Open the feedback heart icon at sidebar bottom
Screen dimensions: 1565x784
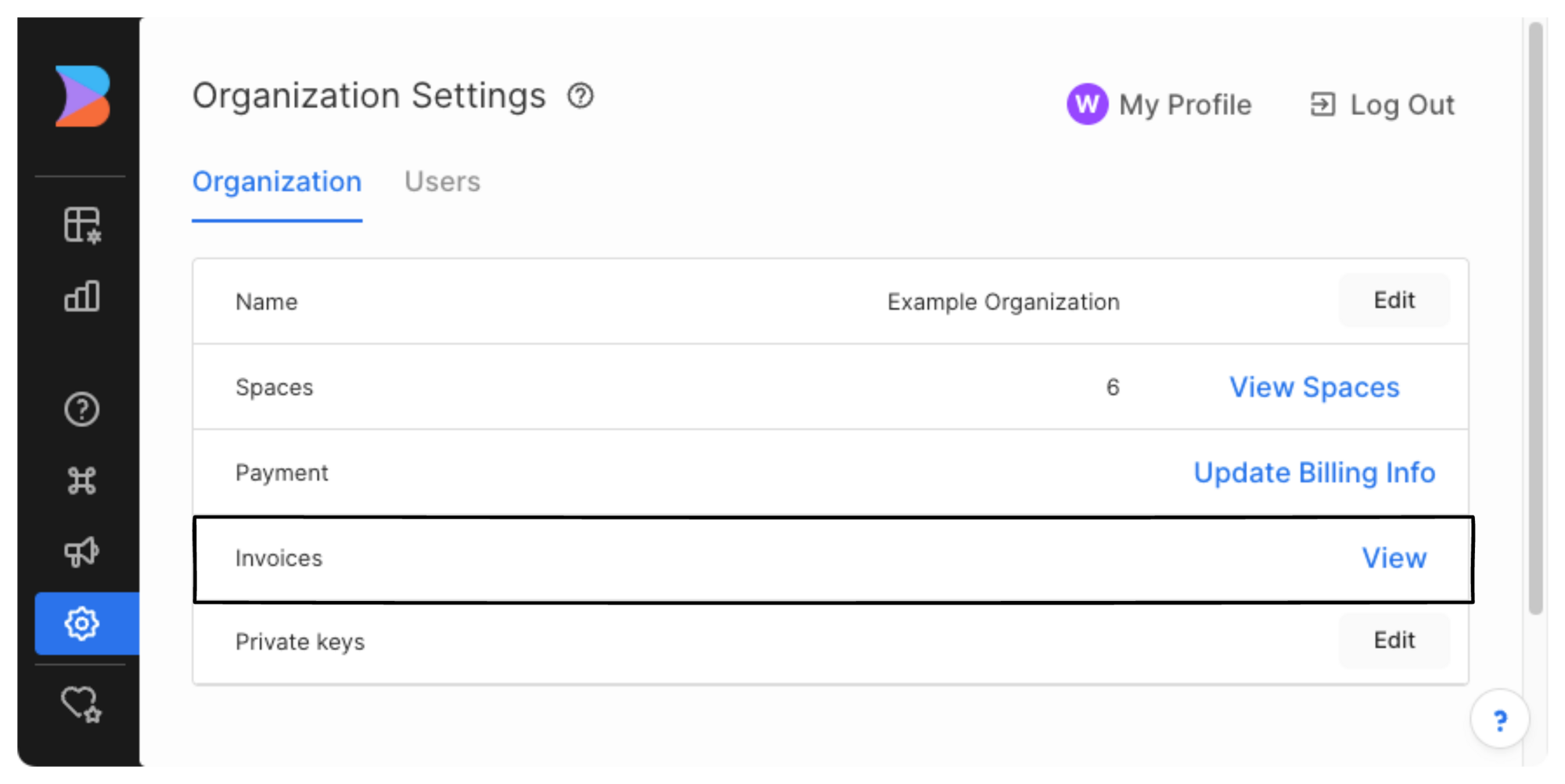[81, 703]
